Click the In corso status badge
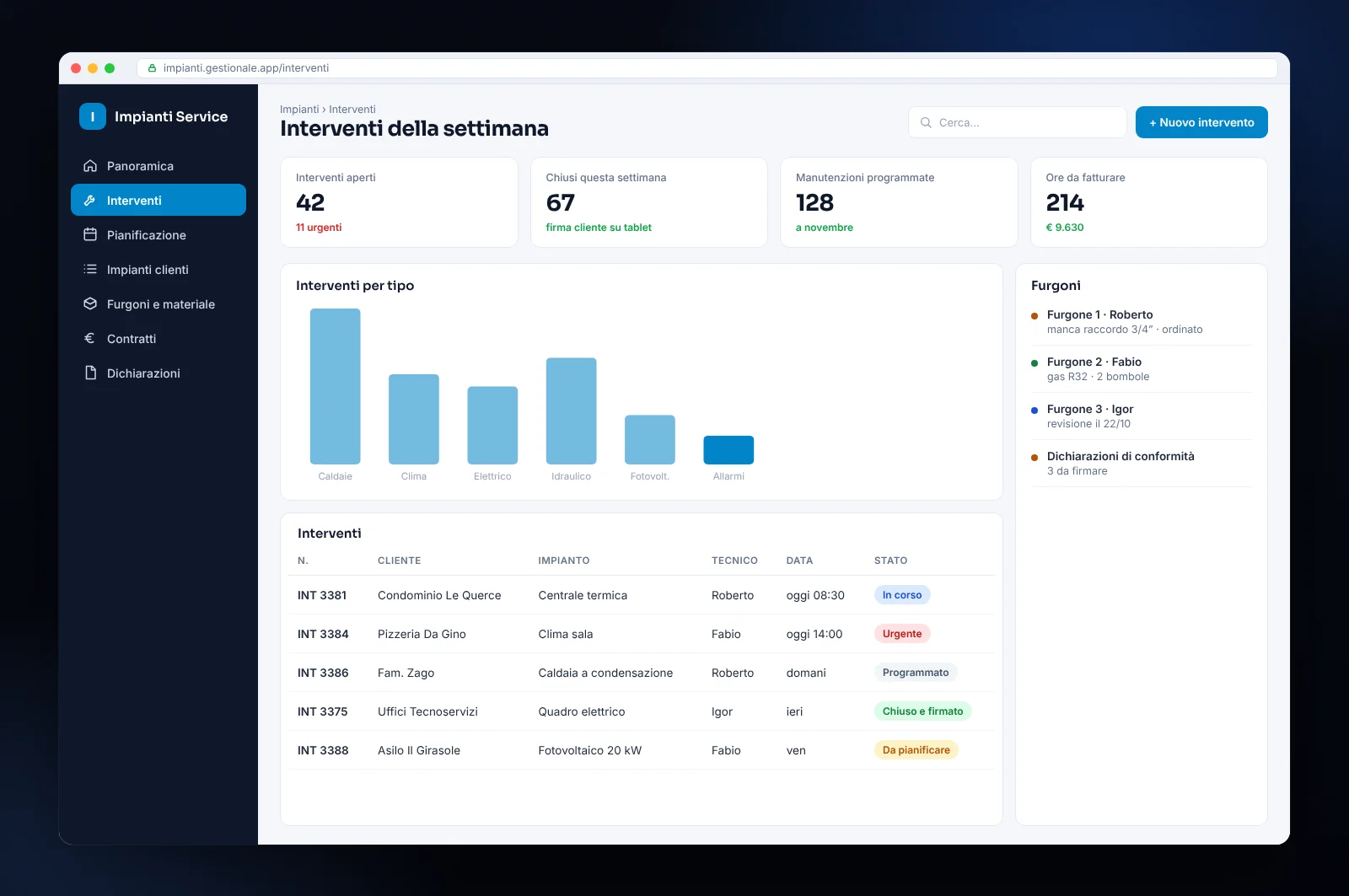Screen dimensions: 1349x896 [902, 595]
